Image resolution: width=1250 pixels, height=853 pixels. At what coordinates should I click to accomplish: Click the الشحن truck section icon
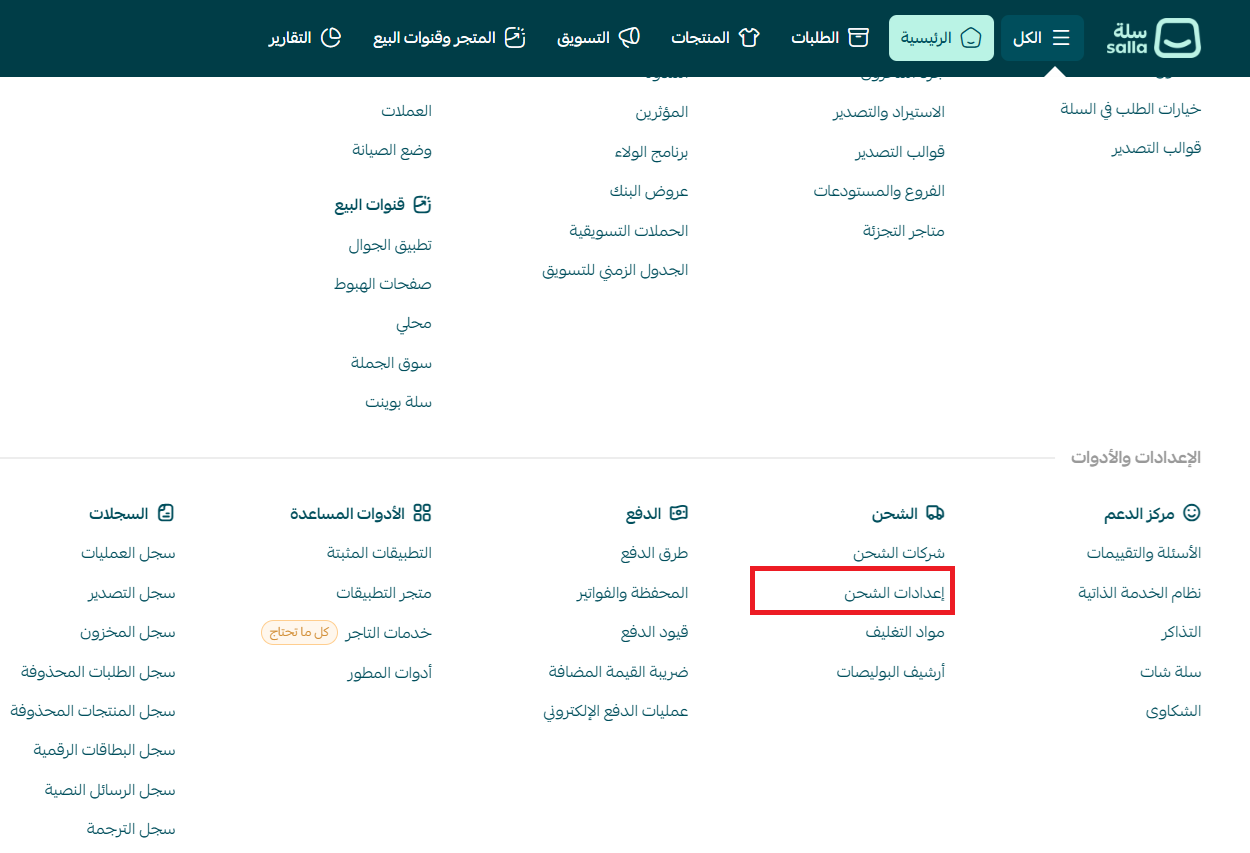(x=936, y=513)
